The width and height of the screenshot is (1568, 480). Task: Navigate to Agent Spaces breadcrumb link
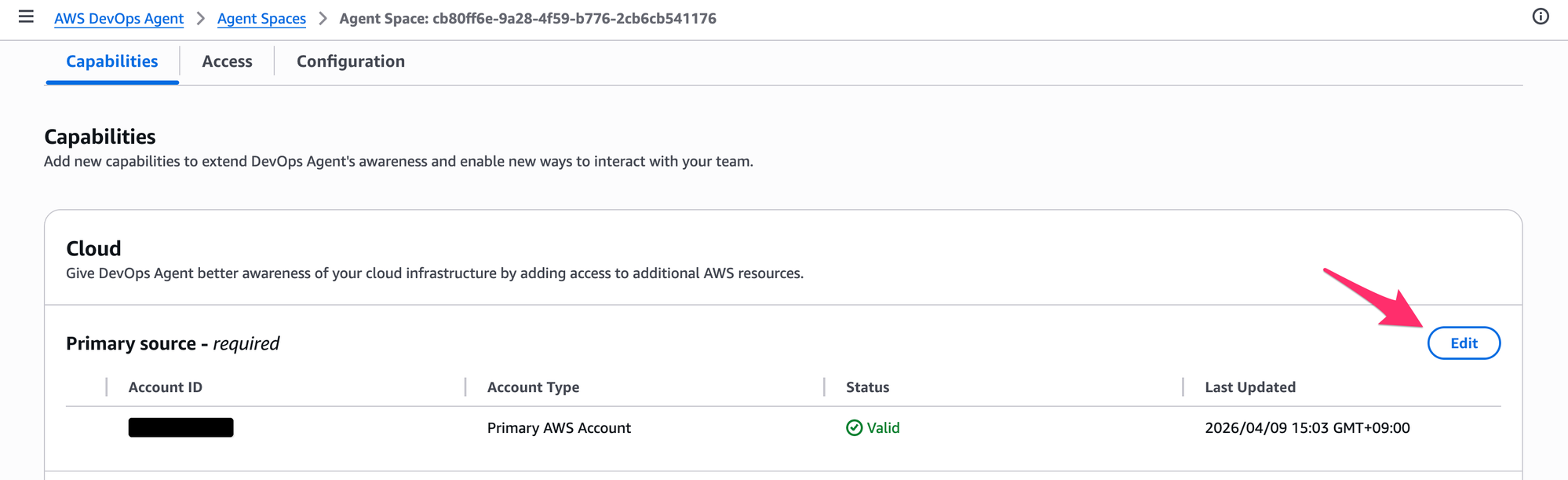pyautogui.click(x=261, y=18)
